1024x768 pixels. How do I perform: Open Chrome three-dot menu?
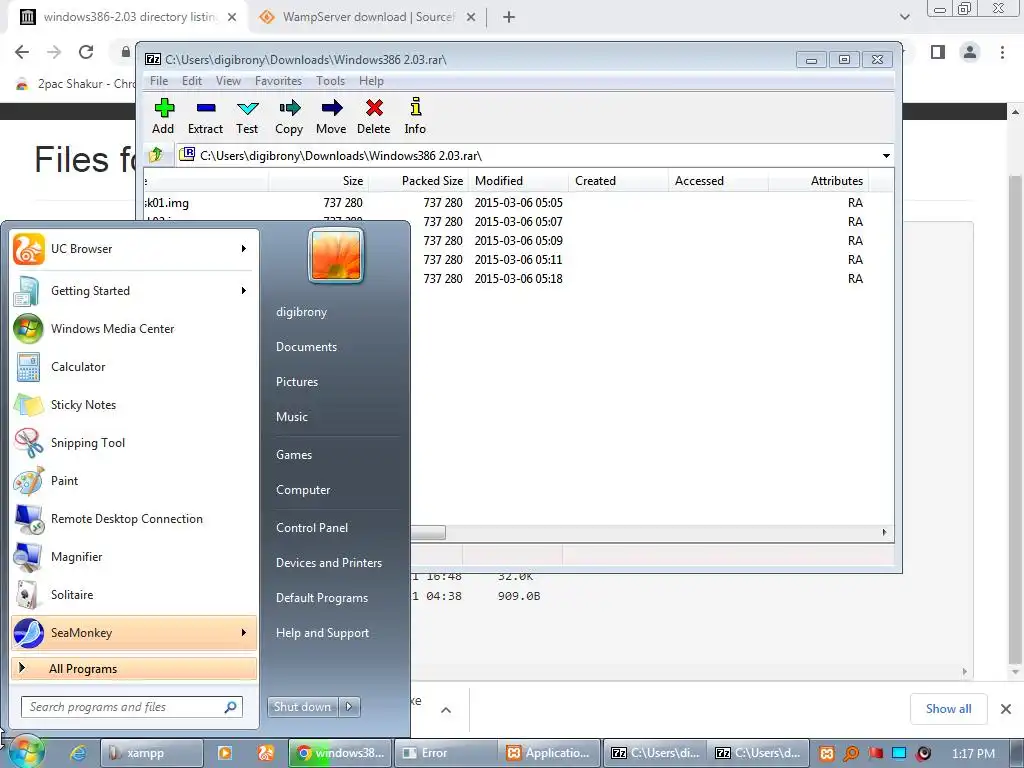pyautogui.click(x=1002, y=52)
